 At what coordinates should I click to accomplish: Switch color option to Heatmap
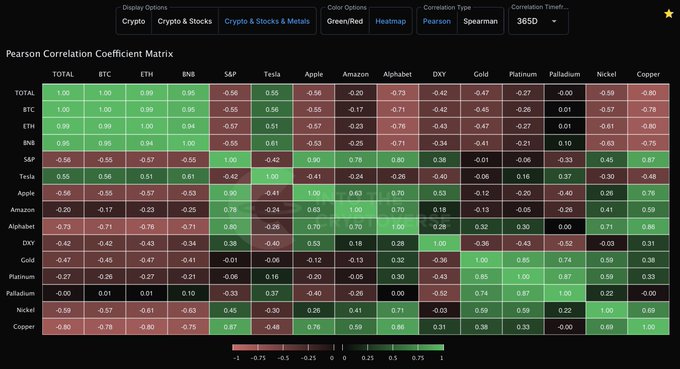[x=391, y=21]
